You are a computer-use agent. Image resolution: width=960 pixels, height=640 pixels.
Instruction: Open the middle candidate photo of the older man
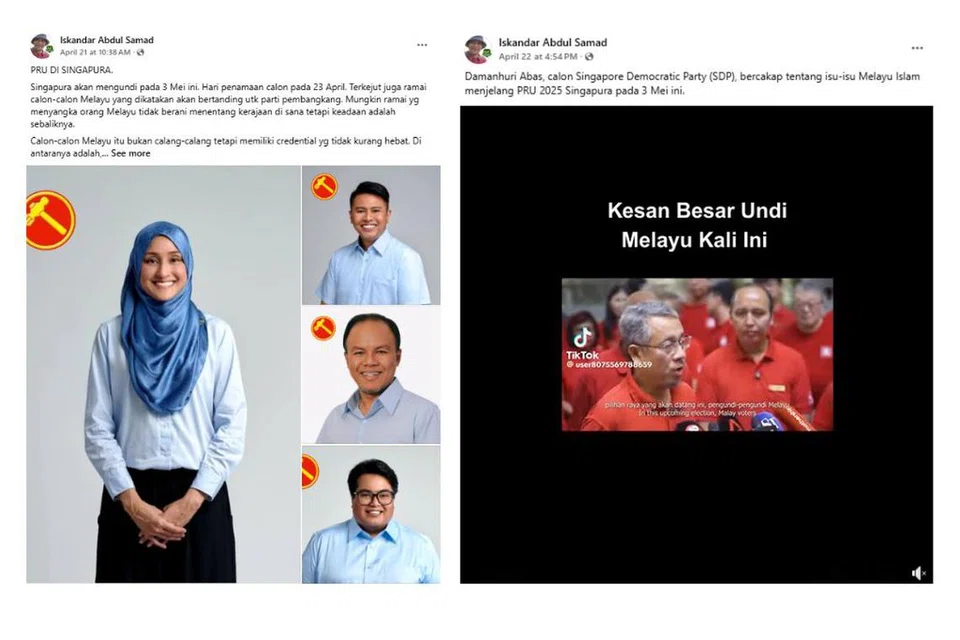(x=371, y=375)
